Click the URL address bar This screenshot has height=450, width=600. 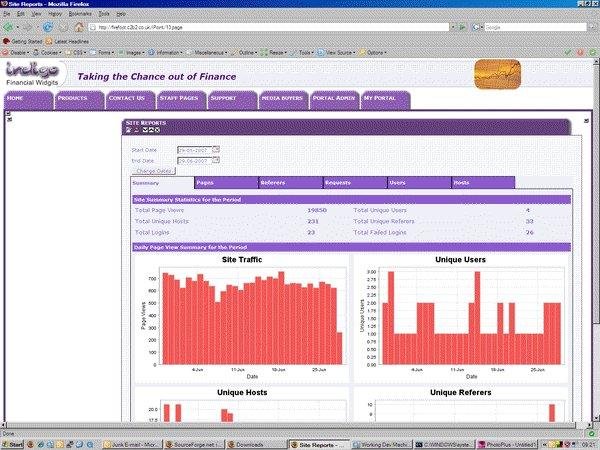(269, 27)
